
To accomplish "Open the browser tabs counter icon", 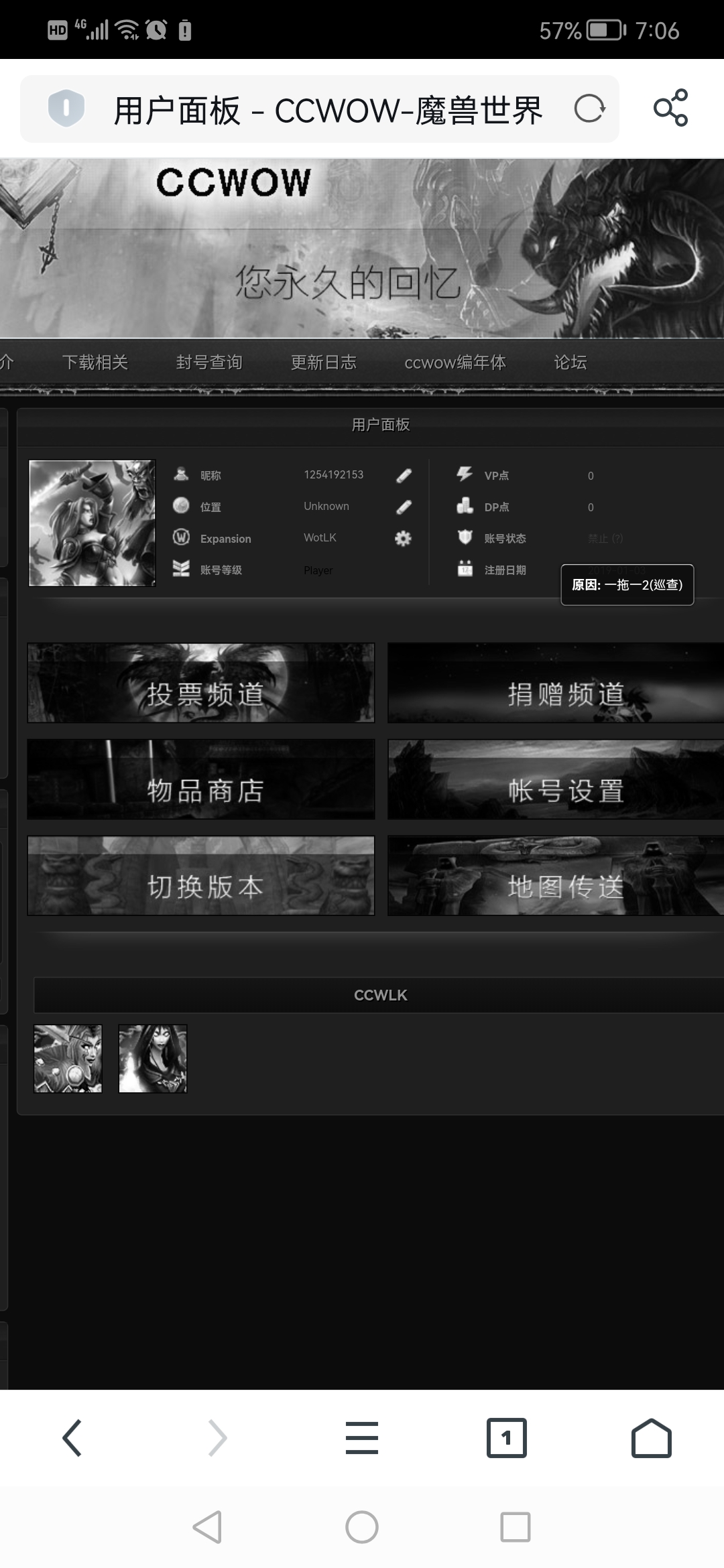I will (506, 1438).
